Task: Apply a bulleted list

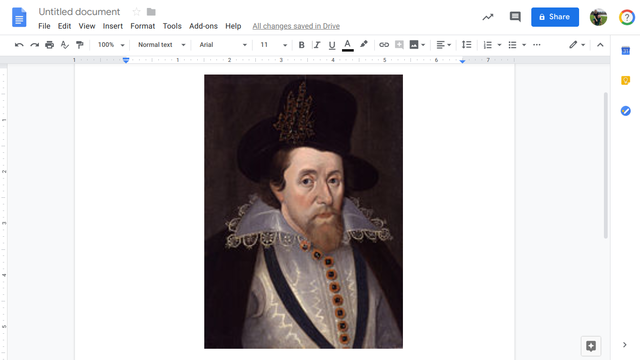Action: coord(512,45)
